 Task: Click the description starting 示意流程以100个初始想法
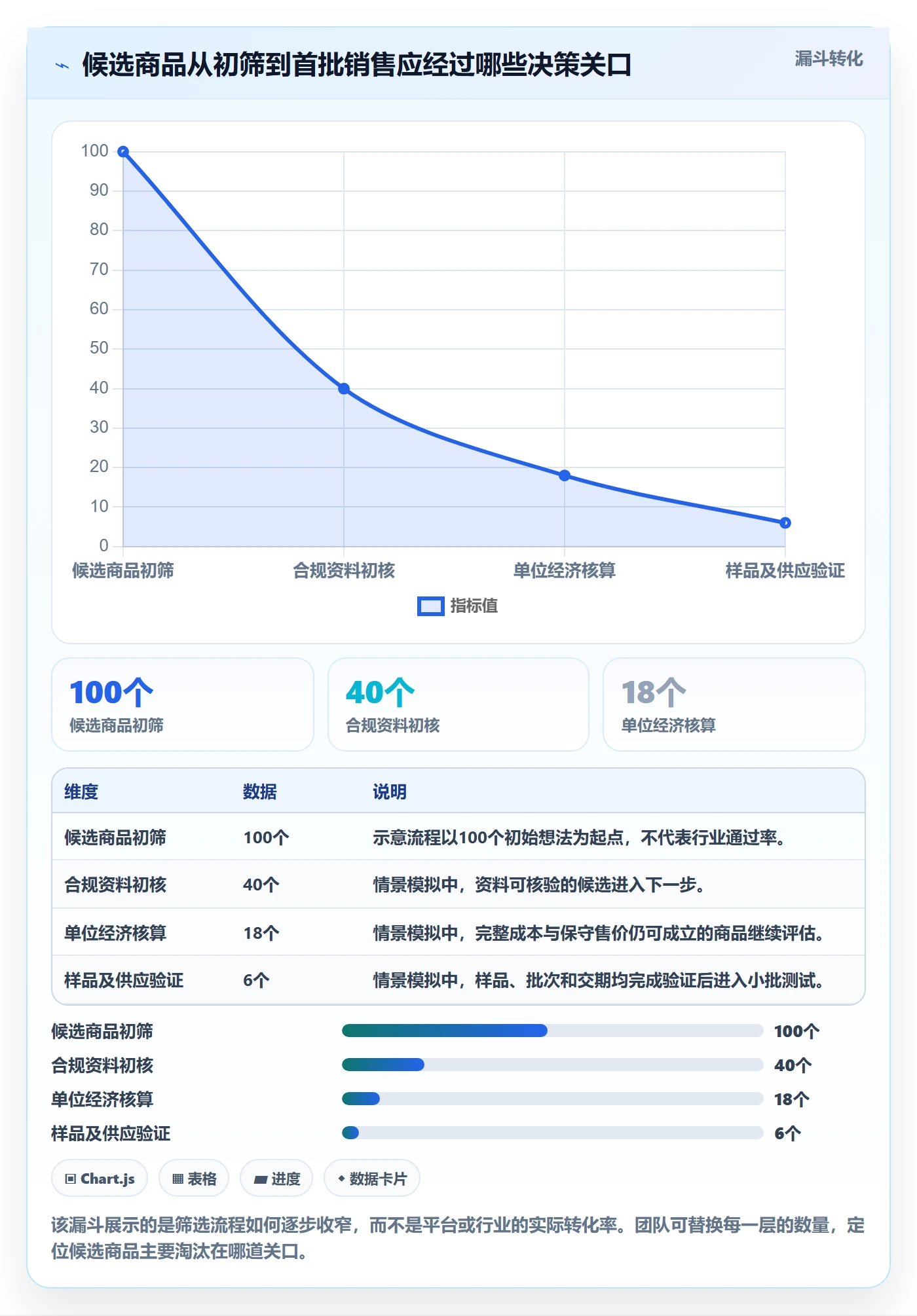580,837
